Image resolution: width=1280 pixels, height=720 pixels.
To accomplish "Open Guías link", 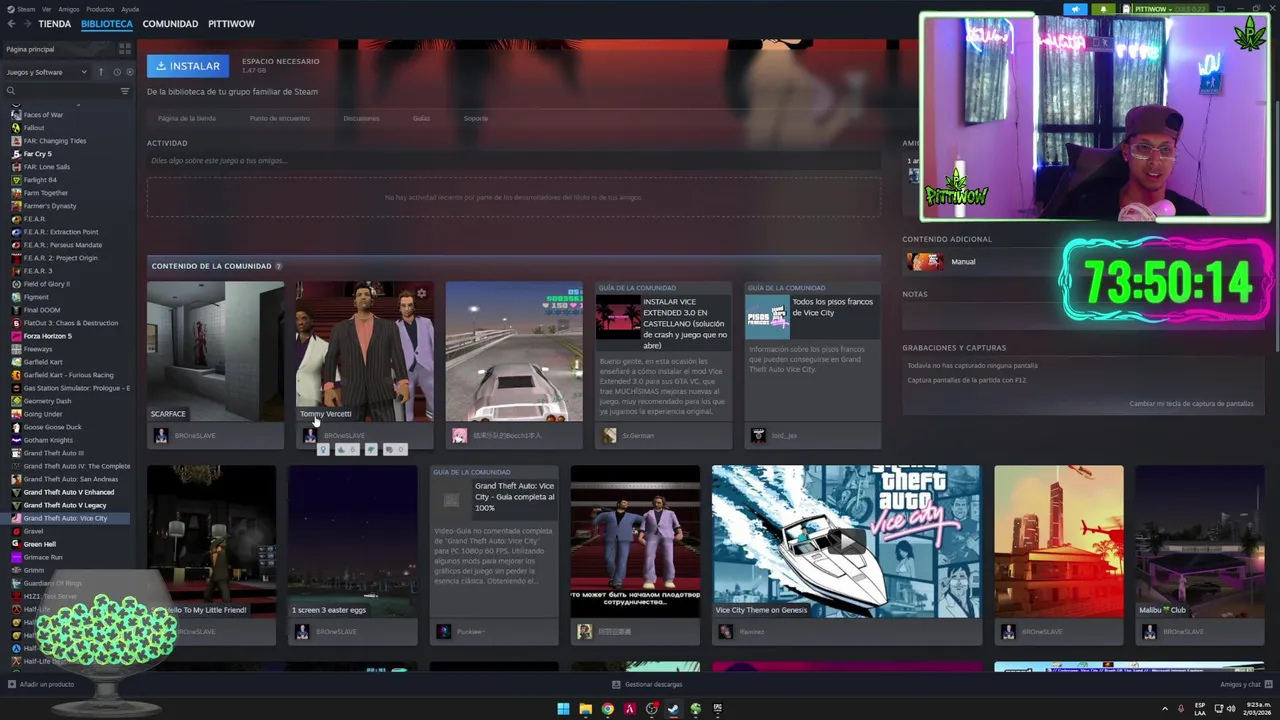I will click(421, 118).
